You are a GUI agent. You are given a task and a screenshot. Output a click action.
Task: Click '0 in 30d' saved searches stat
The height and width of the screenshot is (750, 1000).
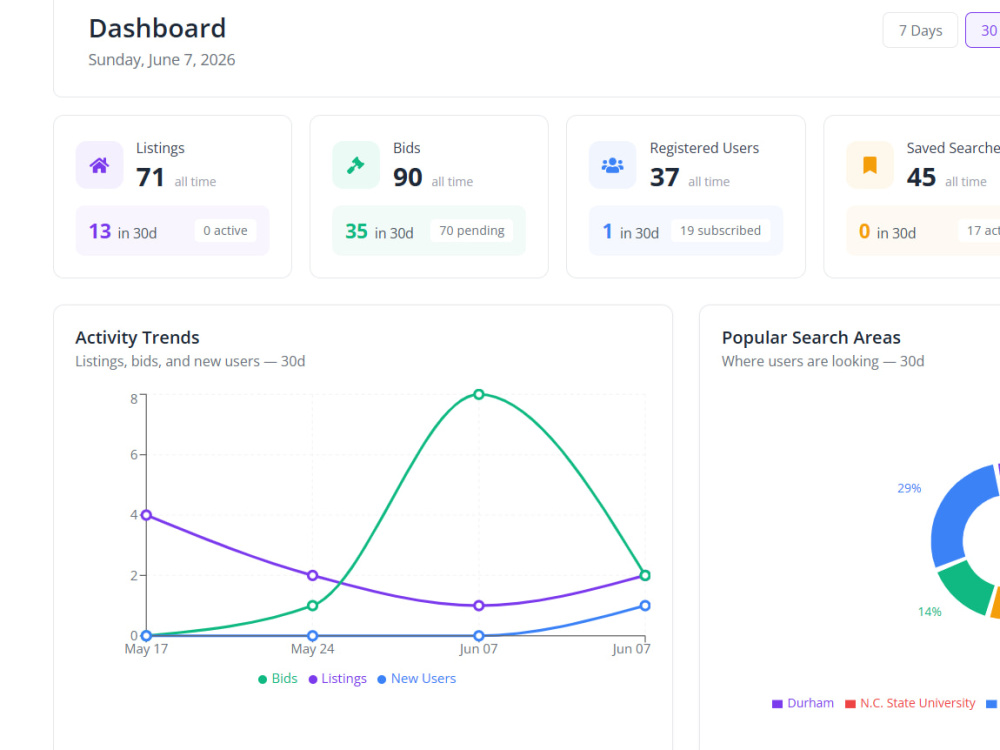point(887,232)
